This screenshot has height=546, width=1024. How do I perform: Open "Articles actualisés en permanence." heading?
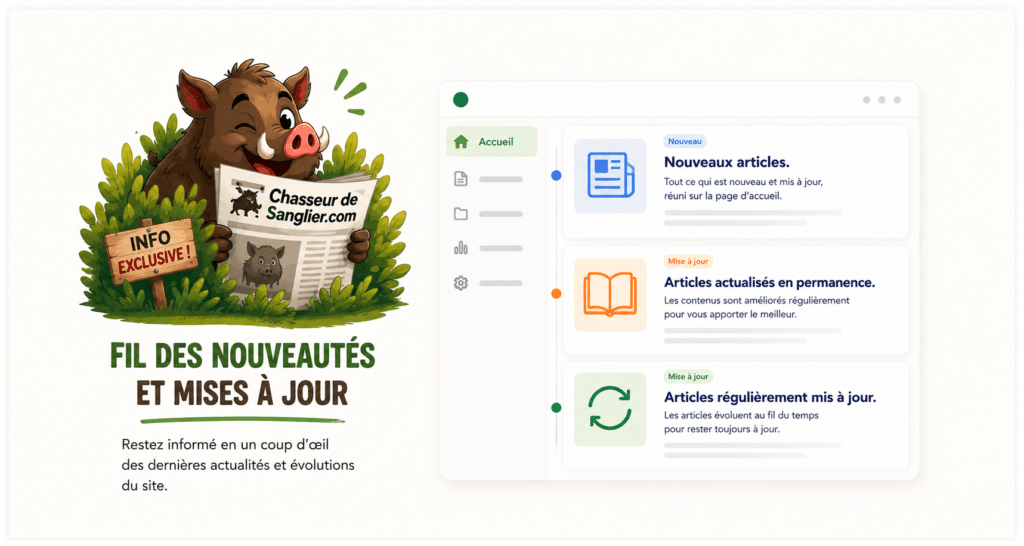769,282
